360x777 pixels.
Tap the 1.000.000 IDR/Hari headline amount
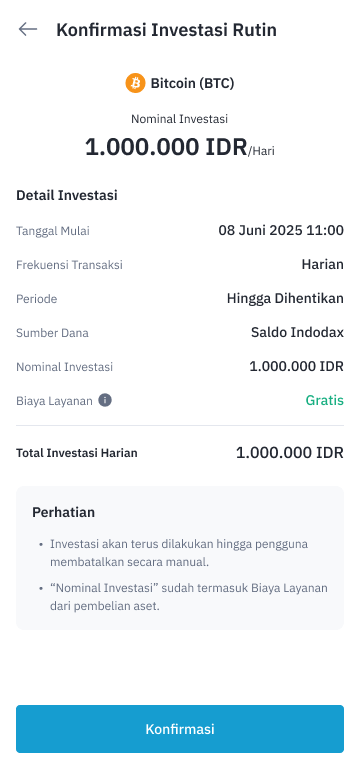pyautogui.click(x=180, y=147)
